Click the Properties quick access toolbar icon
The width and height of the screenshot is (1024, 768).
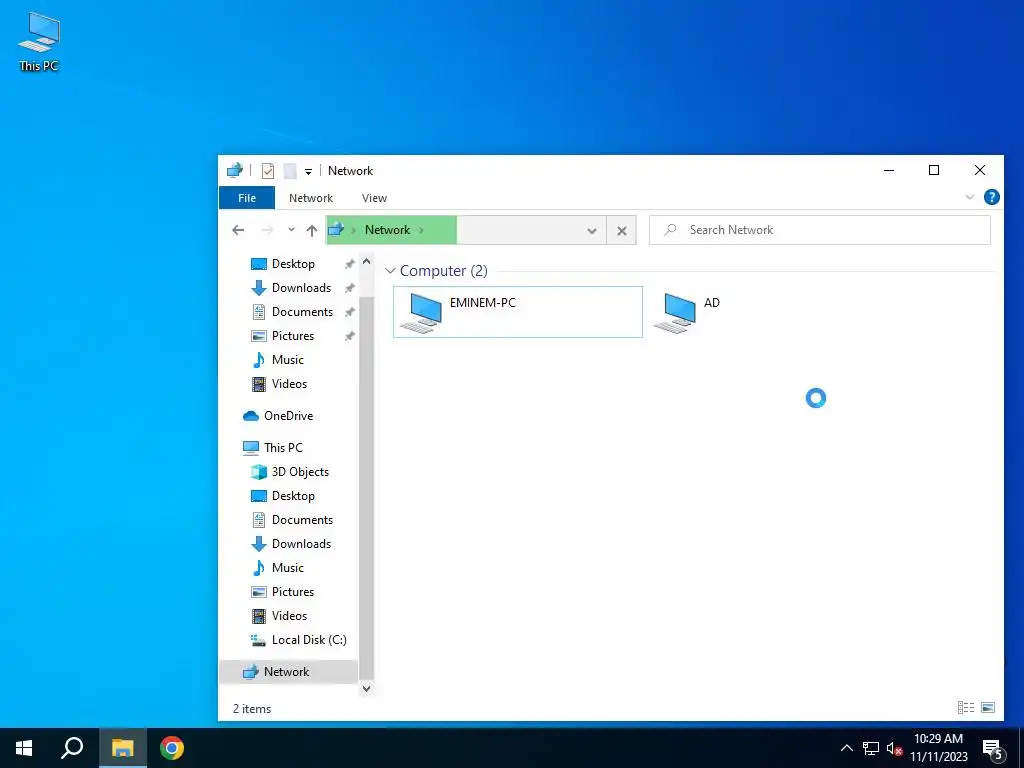point(268,171)
